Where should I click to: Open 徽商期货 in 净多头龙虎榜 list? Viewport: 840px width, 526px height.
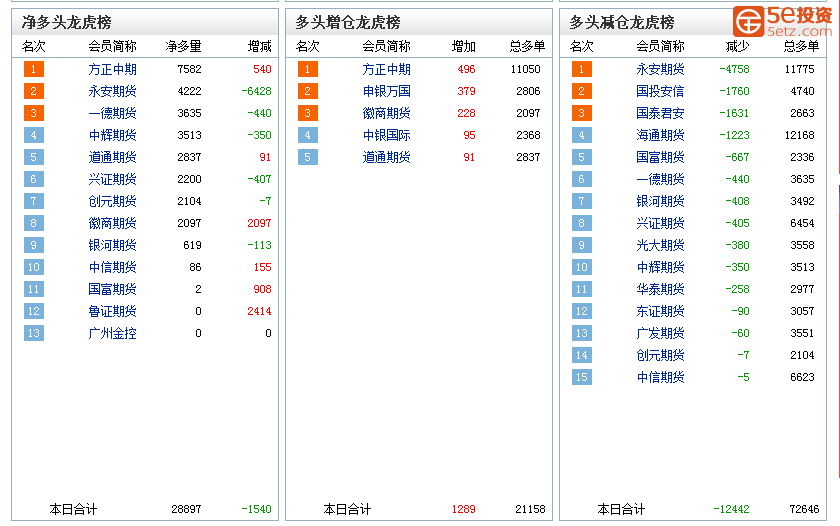point(112,223)
